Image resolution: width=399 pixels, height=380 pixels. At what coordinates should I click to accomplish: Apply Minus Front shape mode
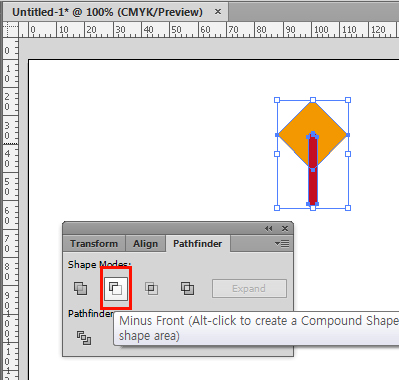[x=116, y=289]
